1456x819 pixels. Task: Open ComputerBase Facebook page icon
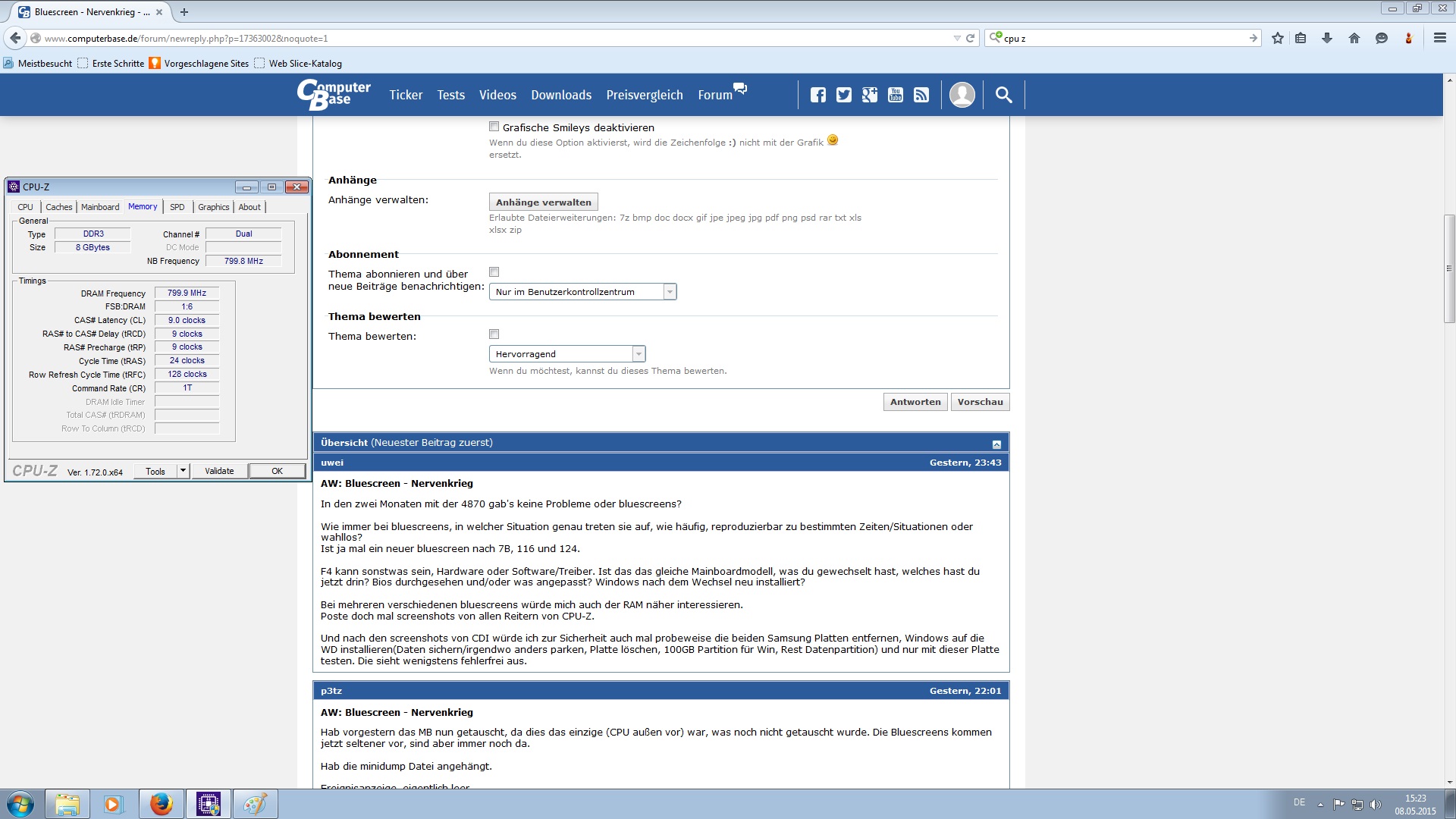click(817, 95)
